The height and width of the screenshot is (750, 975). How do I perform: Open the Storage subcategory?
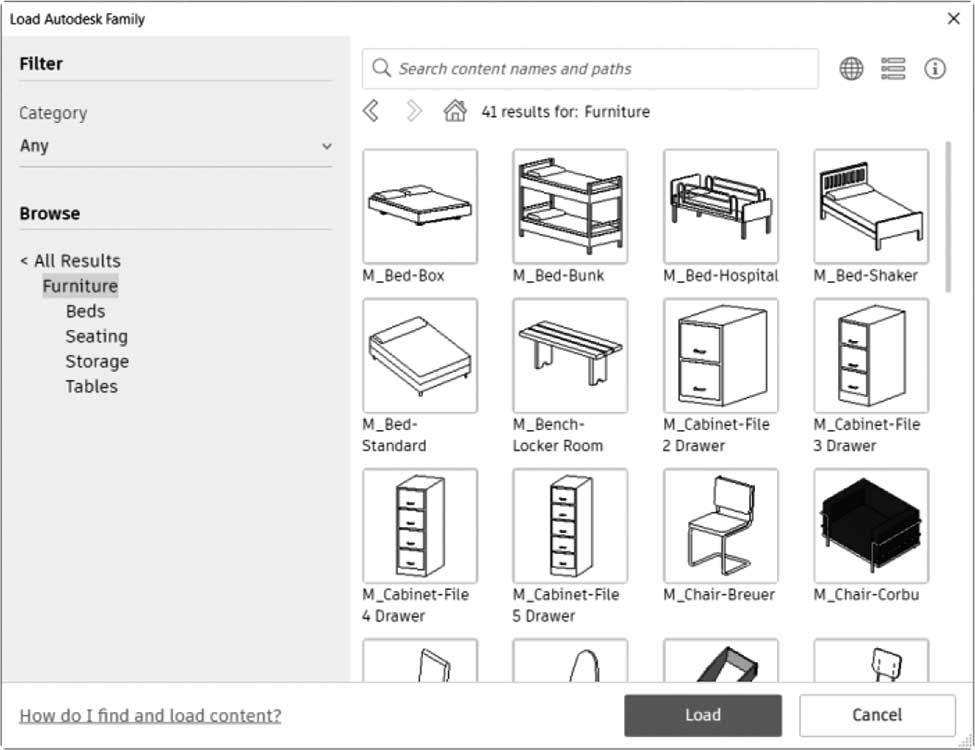point(98,361)
